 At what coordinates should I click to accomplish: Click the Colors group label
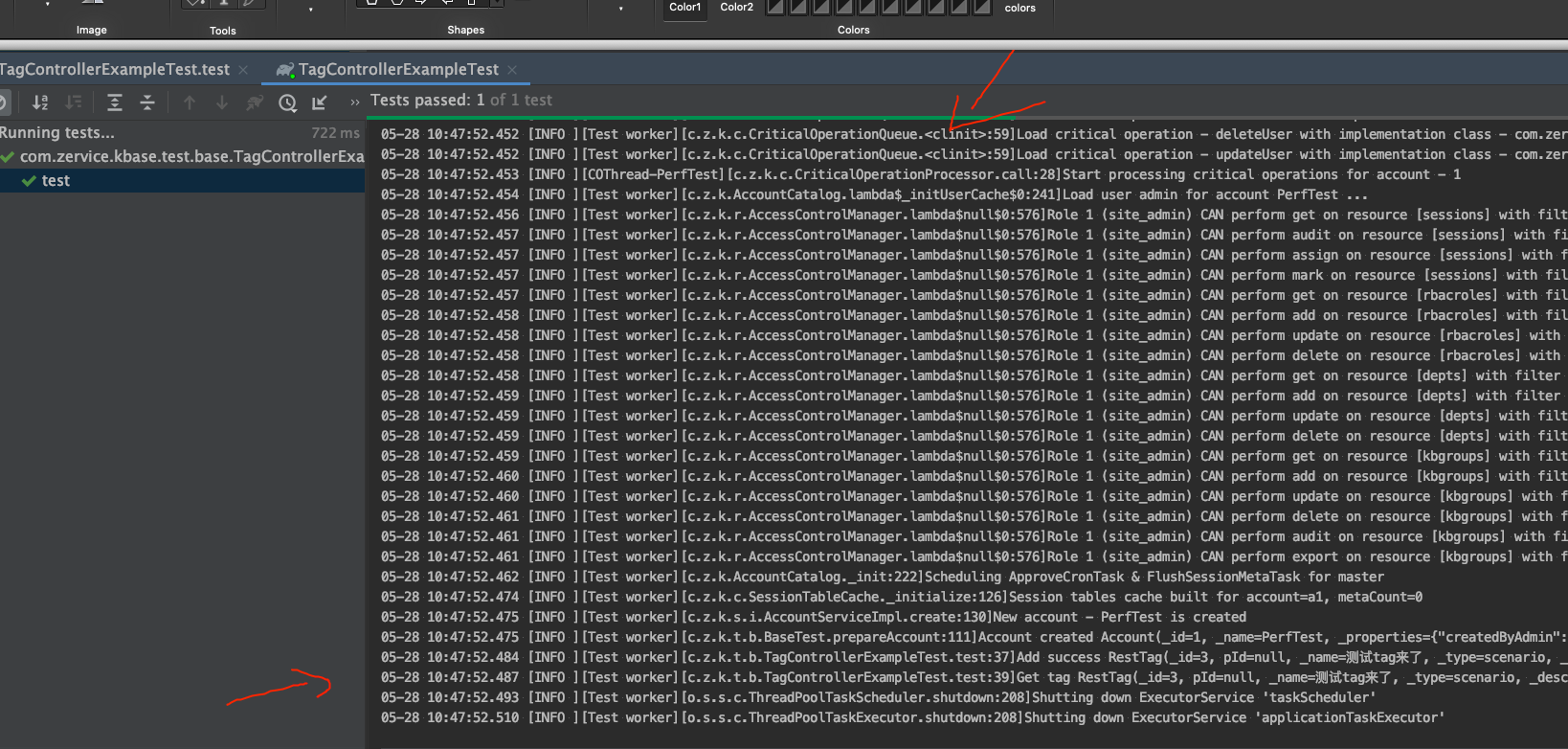pos(854,30)
